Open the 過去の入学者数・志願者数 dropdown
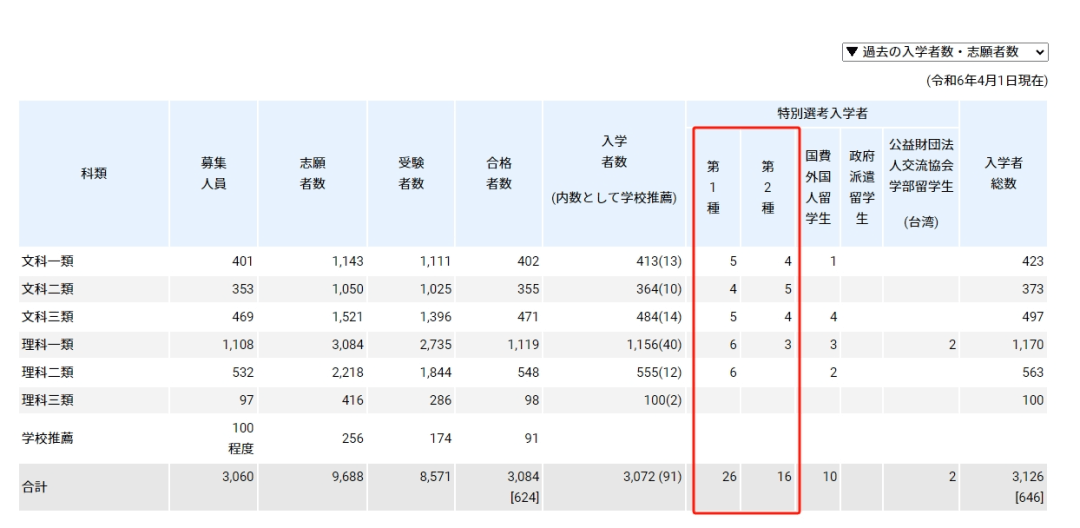 click(945, 52)
